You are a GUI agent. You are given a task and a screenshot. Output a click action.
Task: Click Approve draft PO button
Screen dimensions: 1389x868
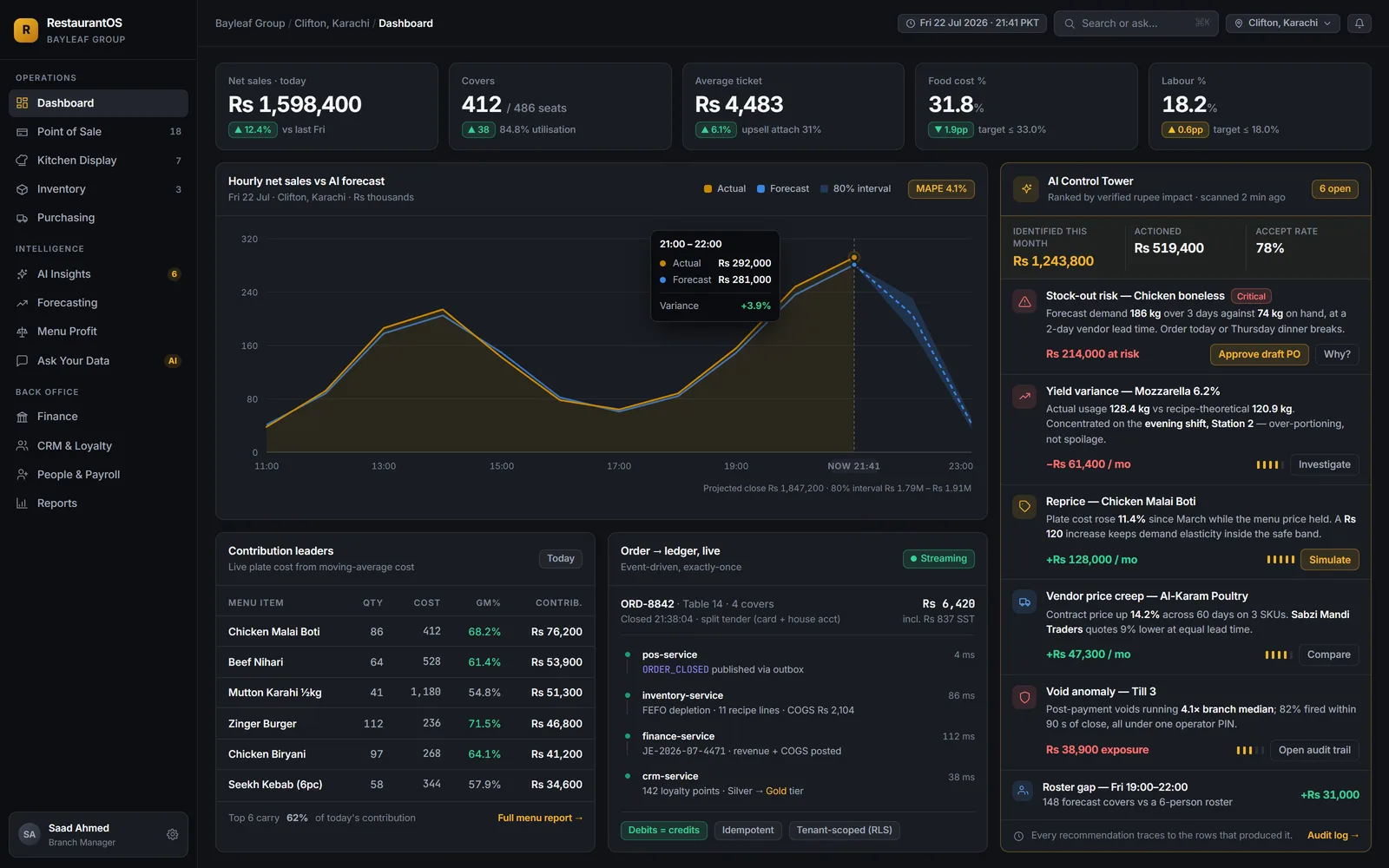point(1259,354)
